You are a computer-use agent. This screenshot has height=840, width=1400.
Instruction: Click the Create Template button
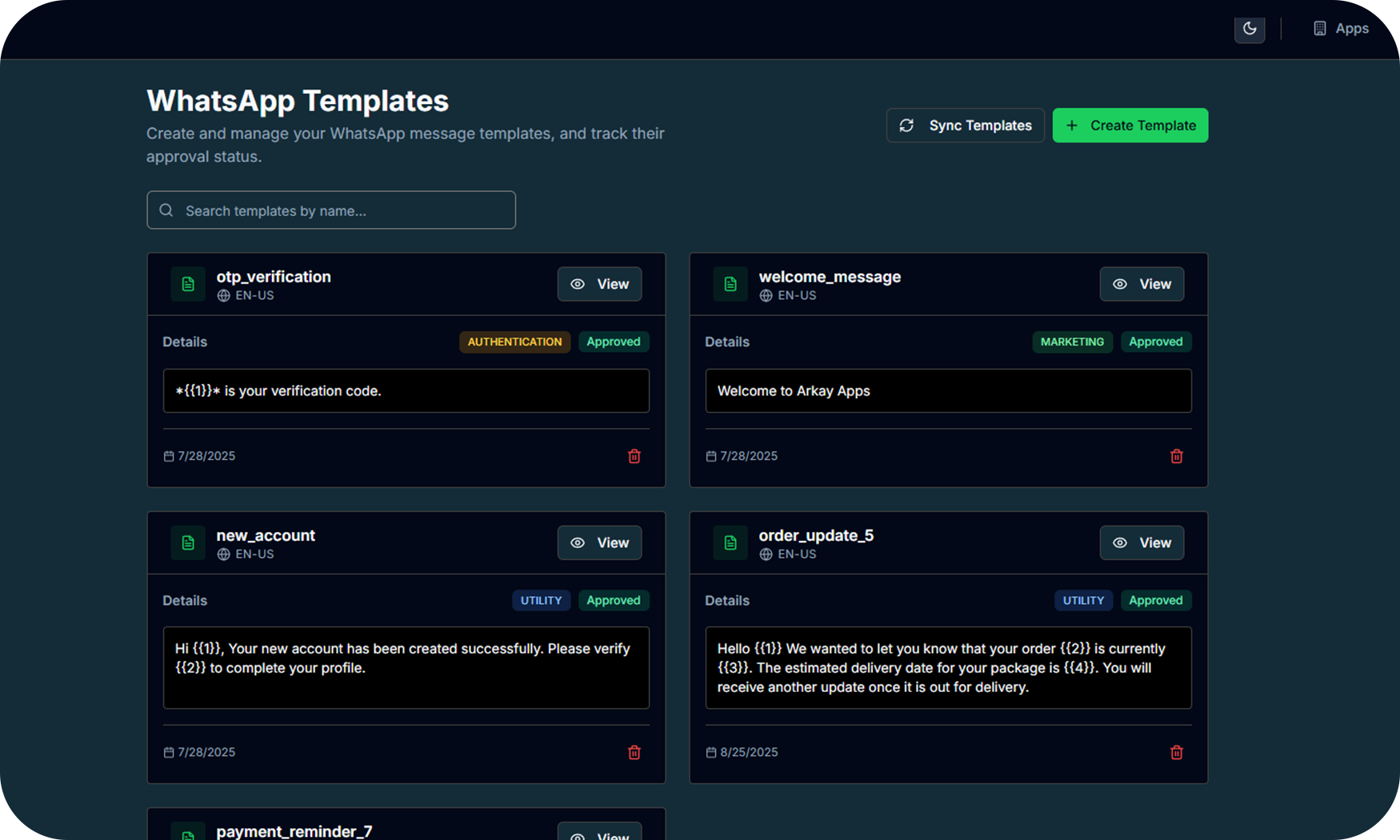[x=1130, y=126]
